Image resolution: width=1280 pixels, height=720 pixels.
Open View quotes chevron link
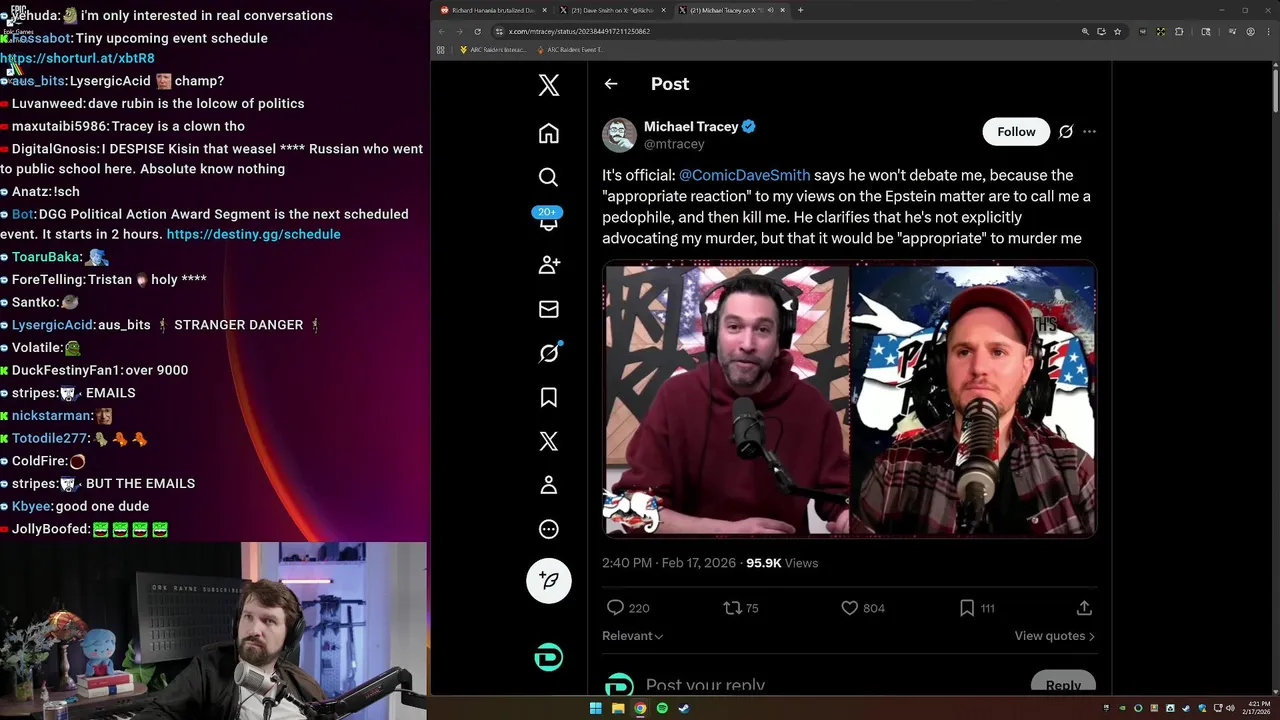[1054, 636]
